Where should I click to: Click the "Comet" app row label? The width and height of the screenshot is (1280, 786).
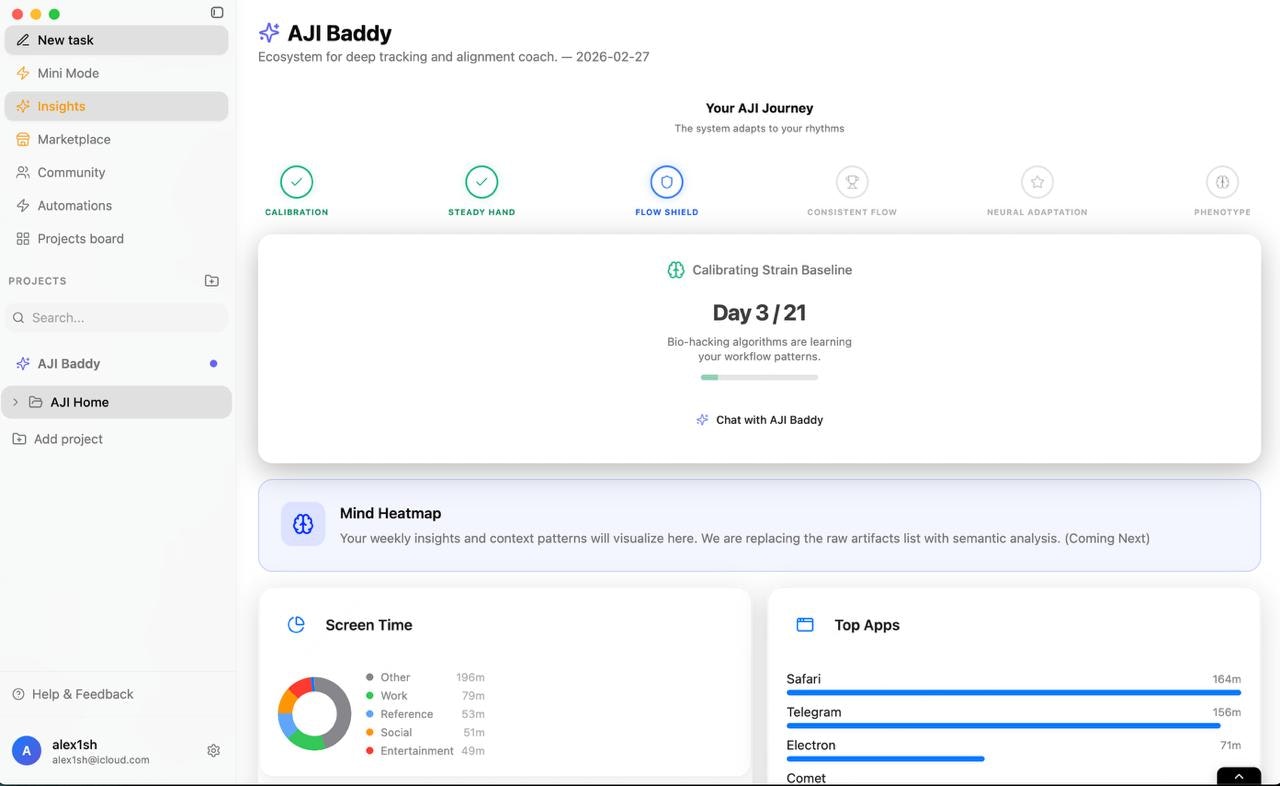[x=806, y=778]
